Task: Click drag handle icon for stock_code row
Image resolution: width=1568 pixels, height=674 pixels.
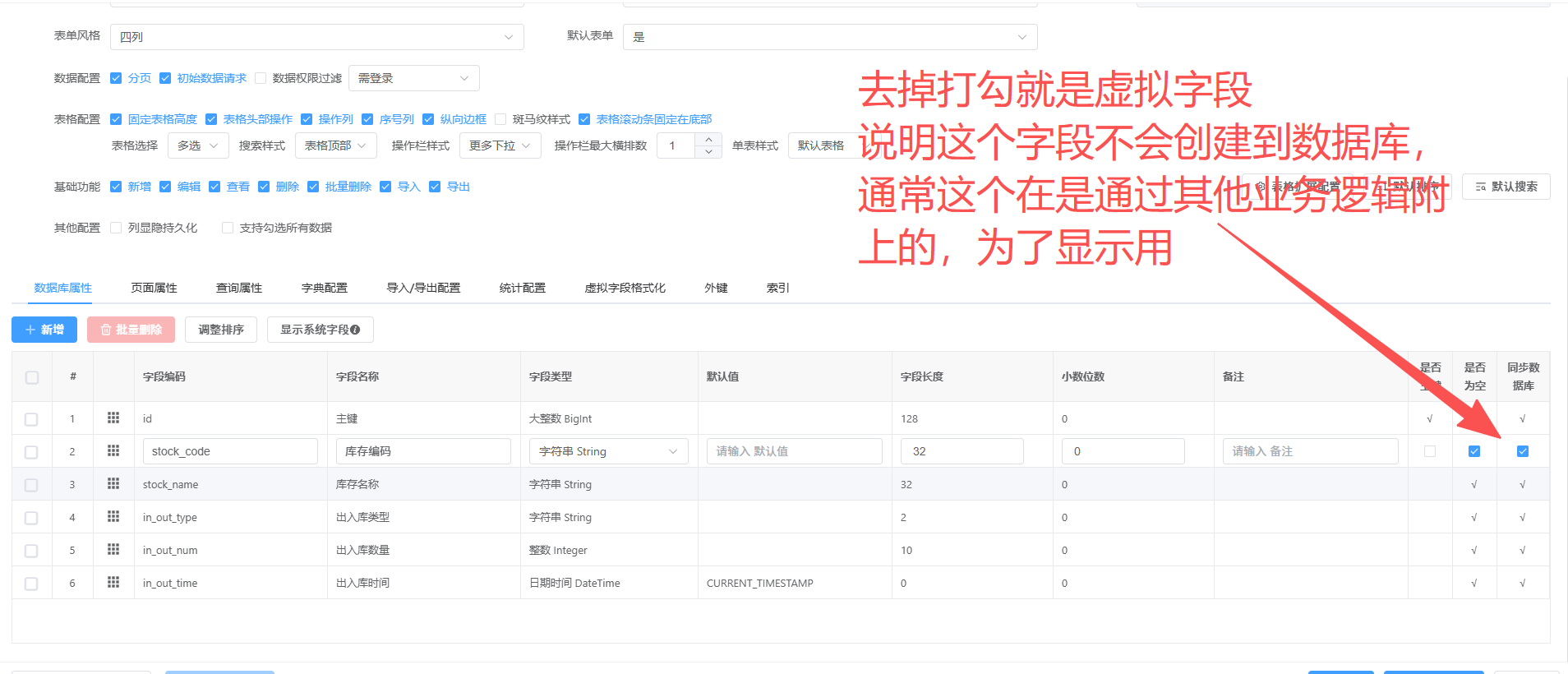Action: 113,450
